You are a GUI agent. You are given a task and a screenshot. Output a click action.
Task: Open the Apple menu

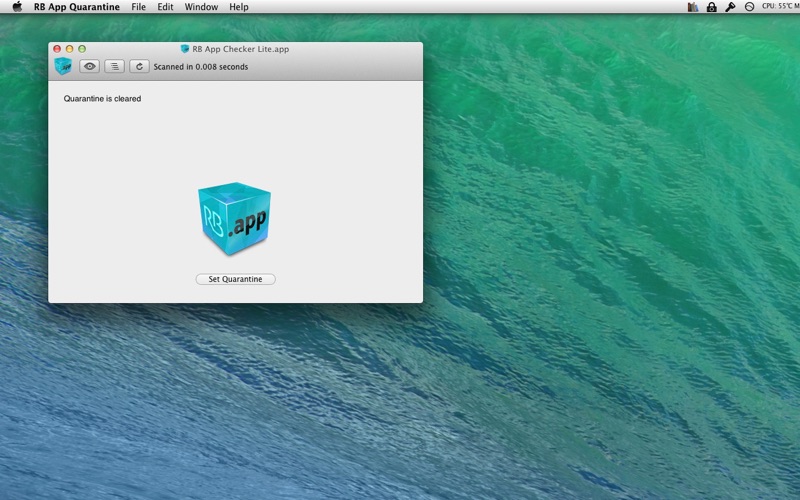[17, 7]
